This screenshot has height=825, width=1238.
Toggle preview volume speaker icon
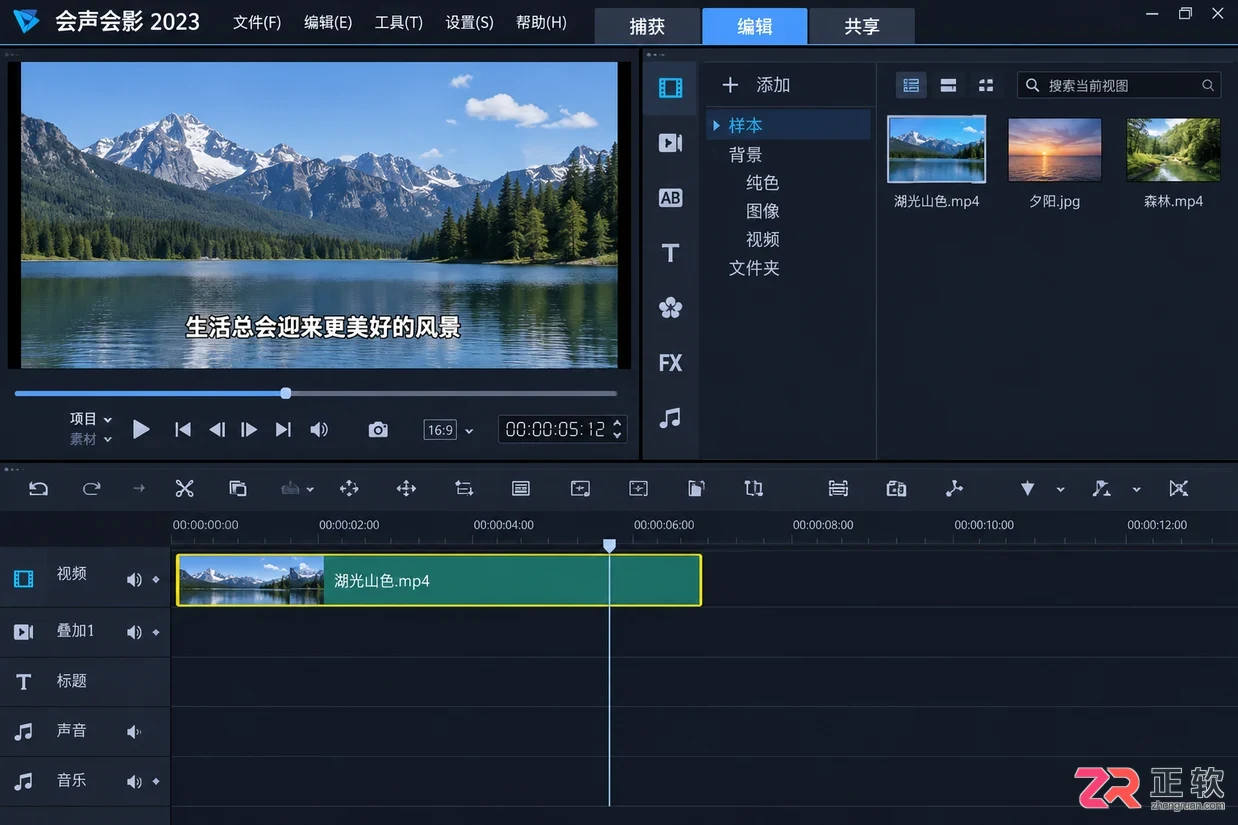tap(319, 429)
